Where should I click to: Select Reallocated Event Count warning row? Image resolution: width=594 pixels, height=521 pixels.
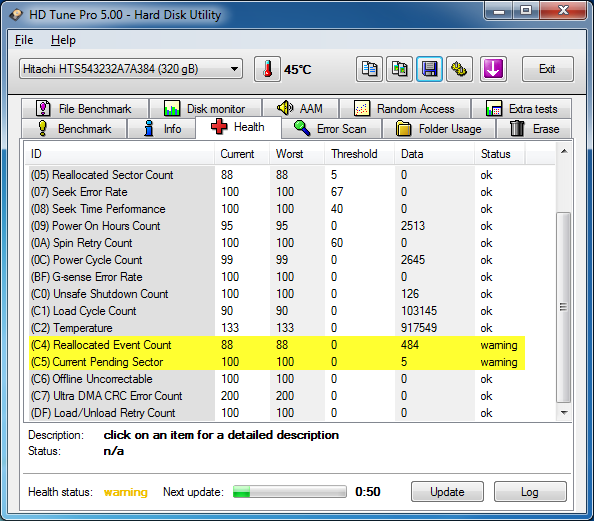click(x=277, y=345)
